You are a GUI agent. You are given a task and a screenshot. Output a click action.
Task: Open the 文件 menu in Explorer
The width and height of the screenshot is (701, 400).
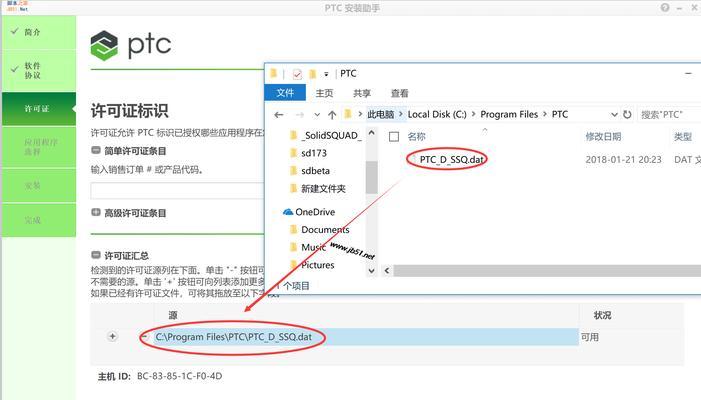click(x=285, y=93)
